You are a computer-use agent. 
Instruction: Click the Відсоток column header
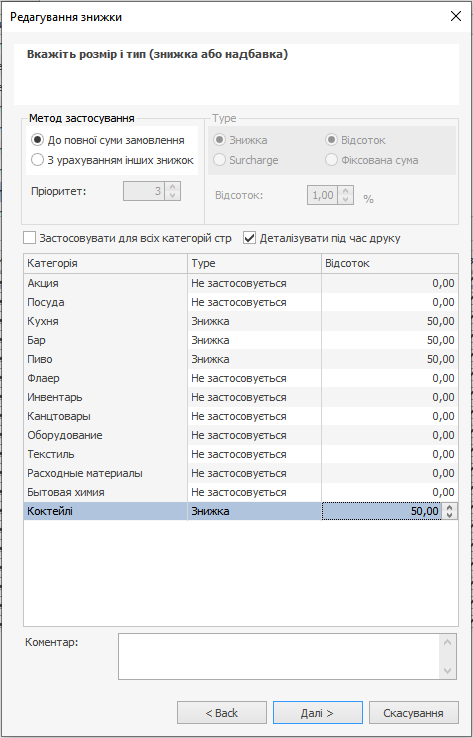[x=390, y=264]
